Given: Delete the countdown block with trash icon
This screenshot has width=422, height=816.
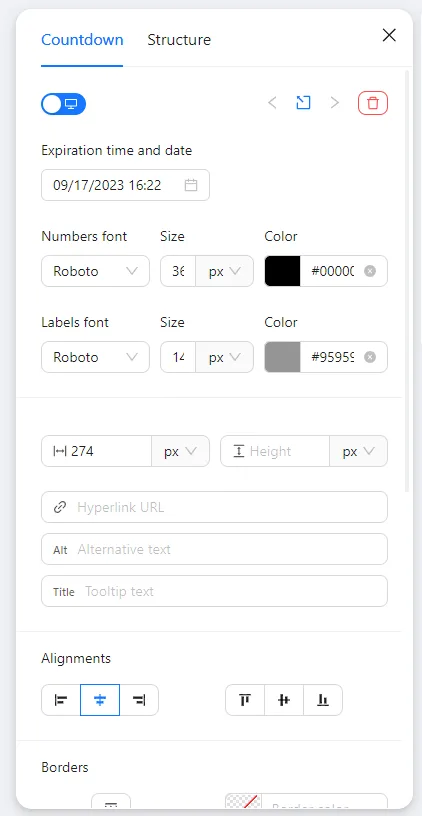Looking at the screenshot, I should [x=373, y=103].
